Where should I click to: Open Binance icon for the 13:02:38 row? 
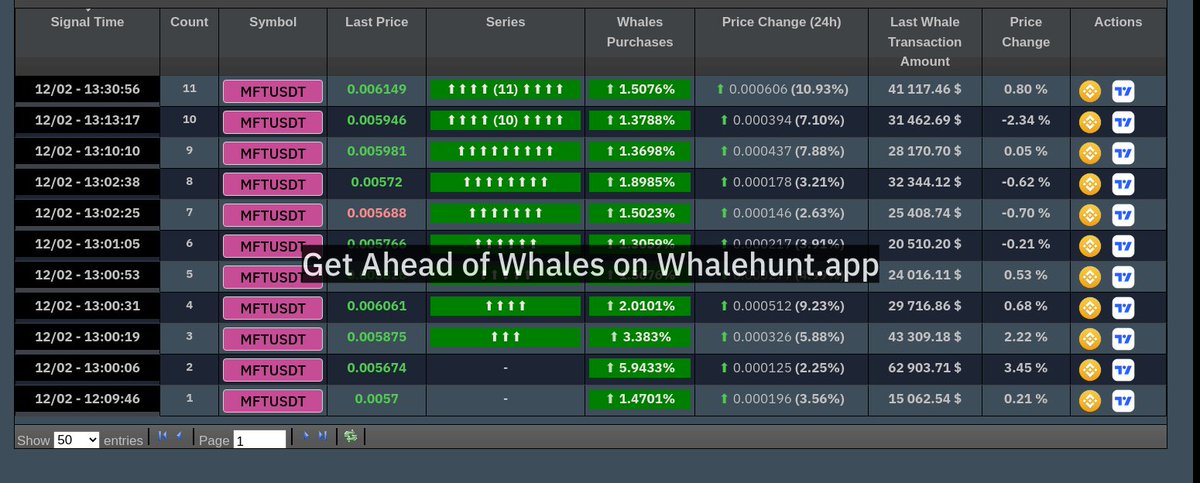click(1090, 184)
